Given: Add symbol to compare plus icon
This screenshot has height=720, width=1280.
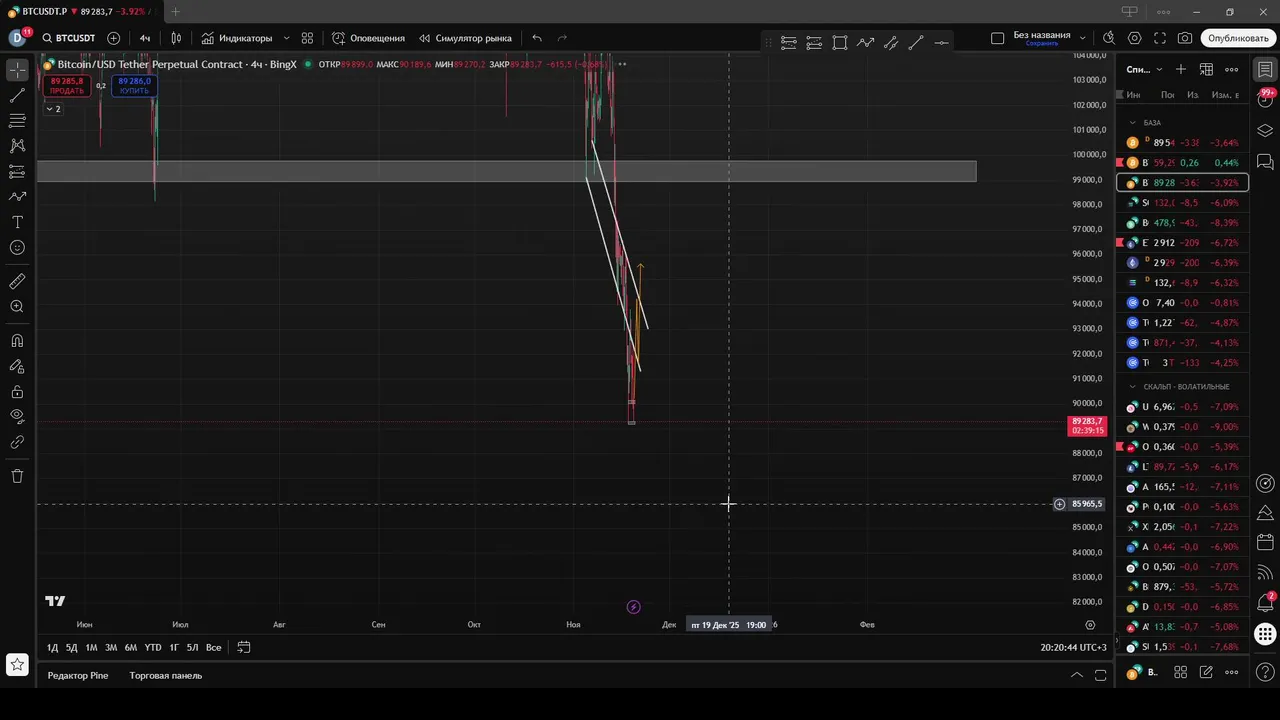Looking at the screenshot, I should pyautogui.click(x=114, y=38).
